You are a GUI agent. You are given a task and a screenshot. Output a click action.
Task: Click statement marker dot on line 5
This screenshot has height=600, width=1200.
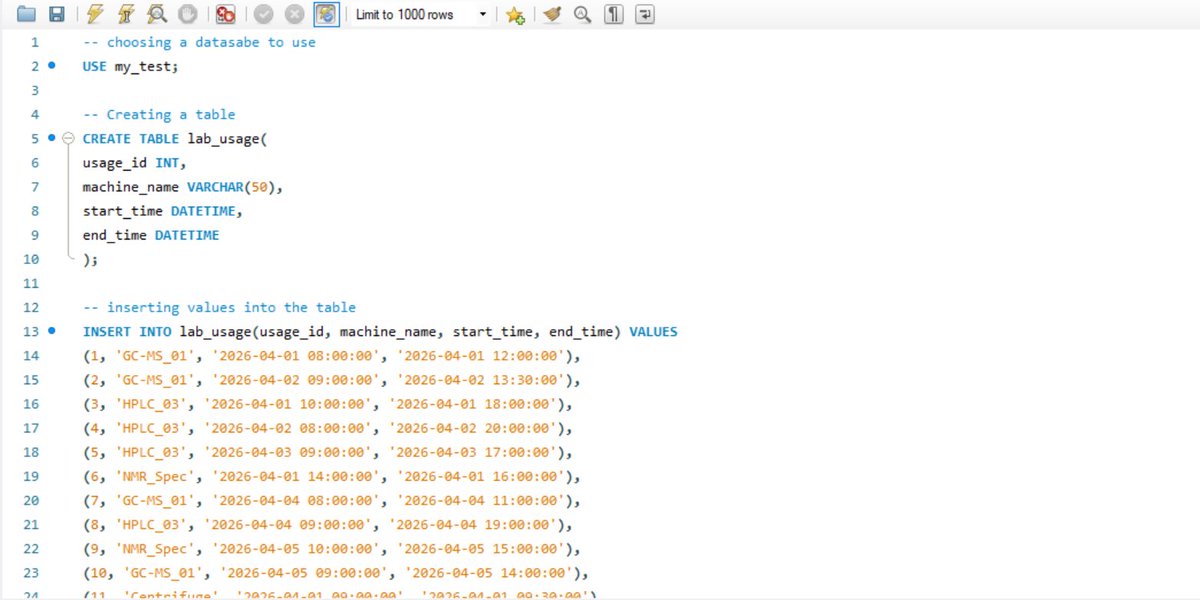[x=52, y=138]
